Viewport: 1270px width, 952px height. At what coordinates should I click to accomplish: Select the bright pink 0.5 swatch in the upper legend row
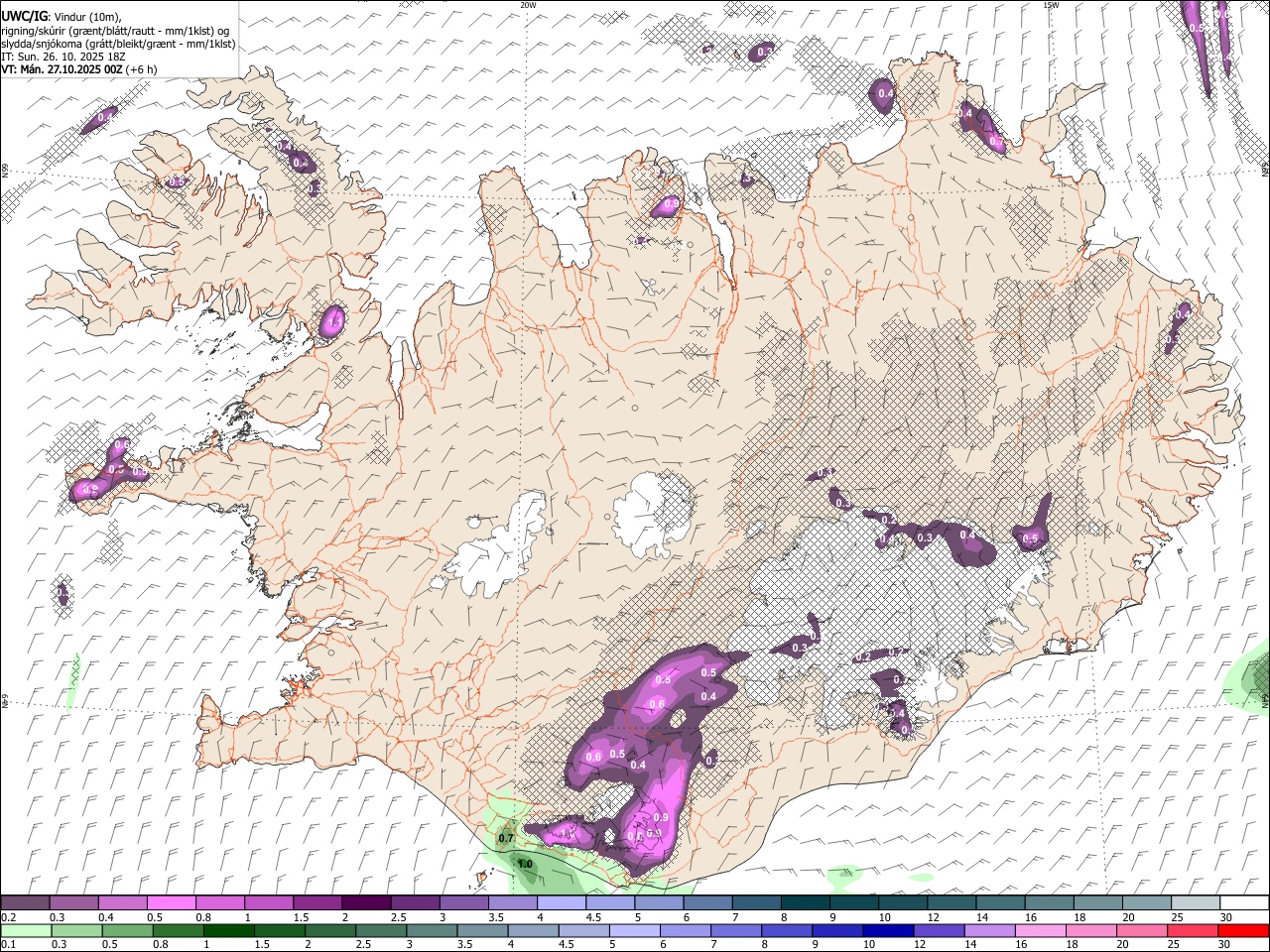click(x=172, y=903)
